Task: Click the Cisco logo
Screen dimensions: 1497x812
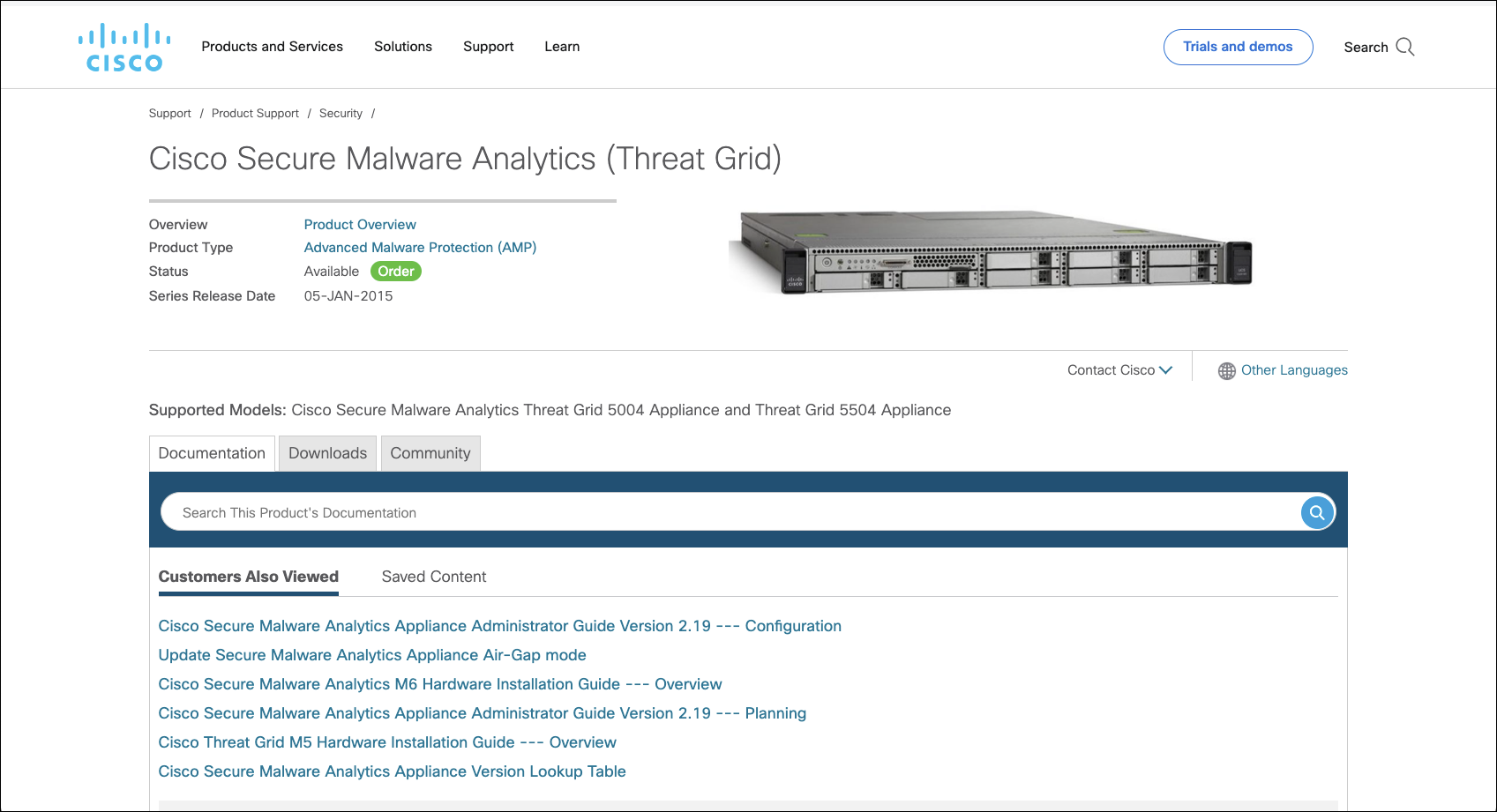Action: pos(123,46)
